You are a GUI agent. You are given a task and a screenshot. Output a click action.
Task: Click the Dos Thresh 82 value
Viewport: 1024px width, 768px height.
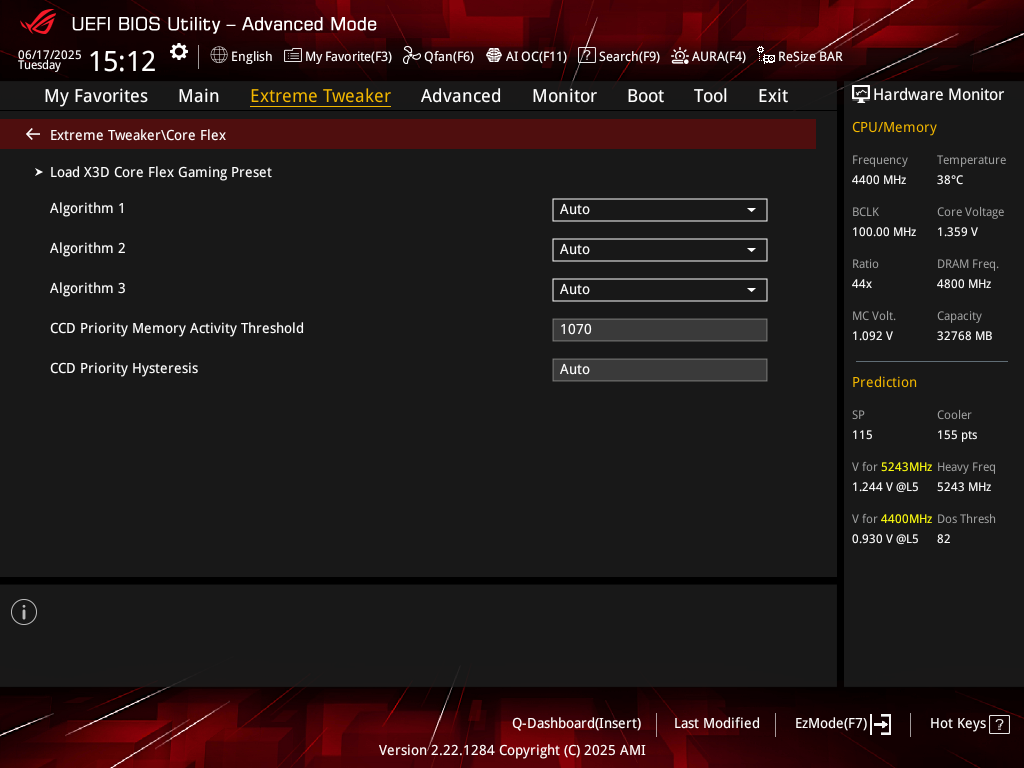pyautogui.click(x=944, y=539)
